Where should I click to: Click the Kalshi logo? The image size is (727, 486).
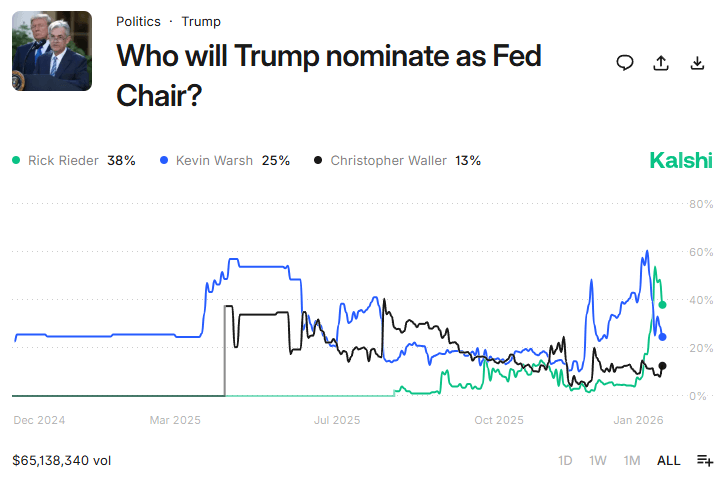[x=681, y=160]
